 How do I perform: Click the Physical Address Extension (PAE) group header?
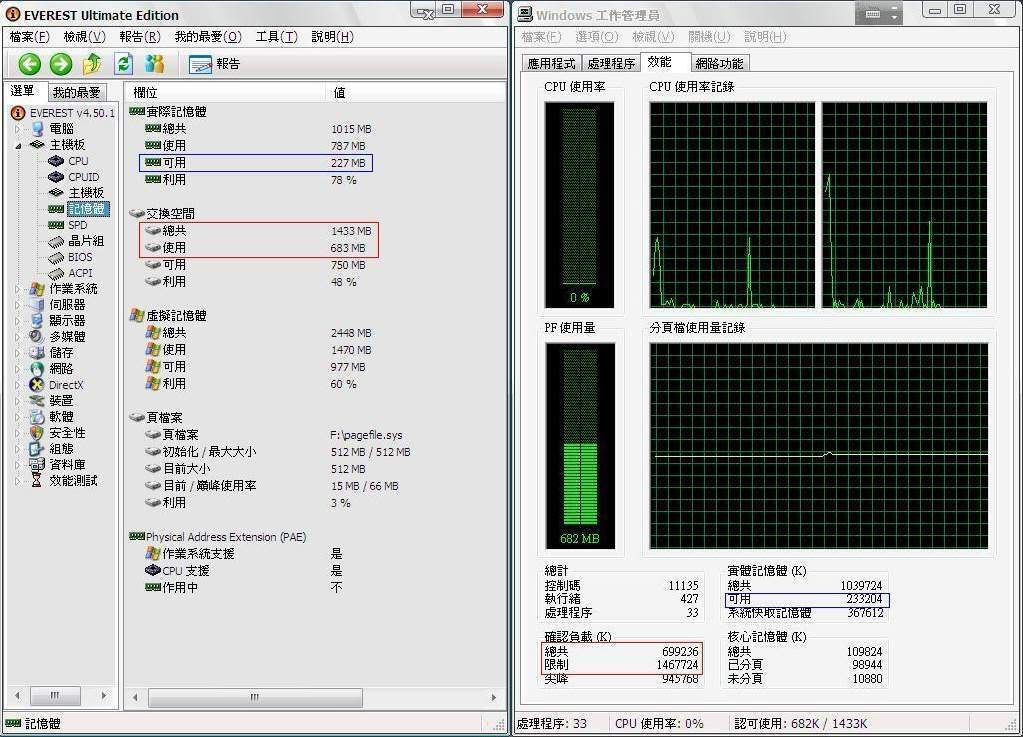(218, 537)
